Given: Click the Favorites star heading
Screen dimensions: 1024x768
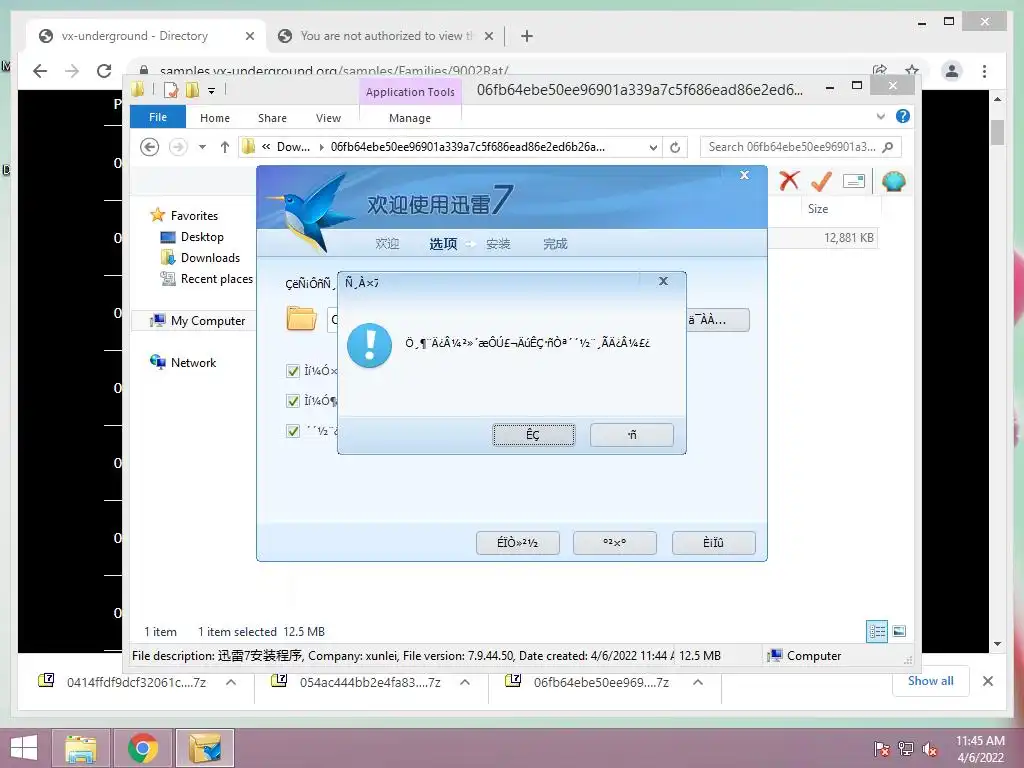Looking at the screenshot, I should (194, 216).
